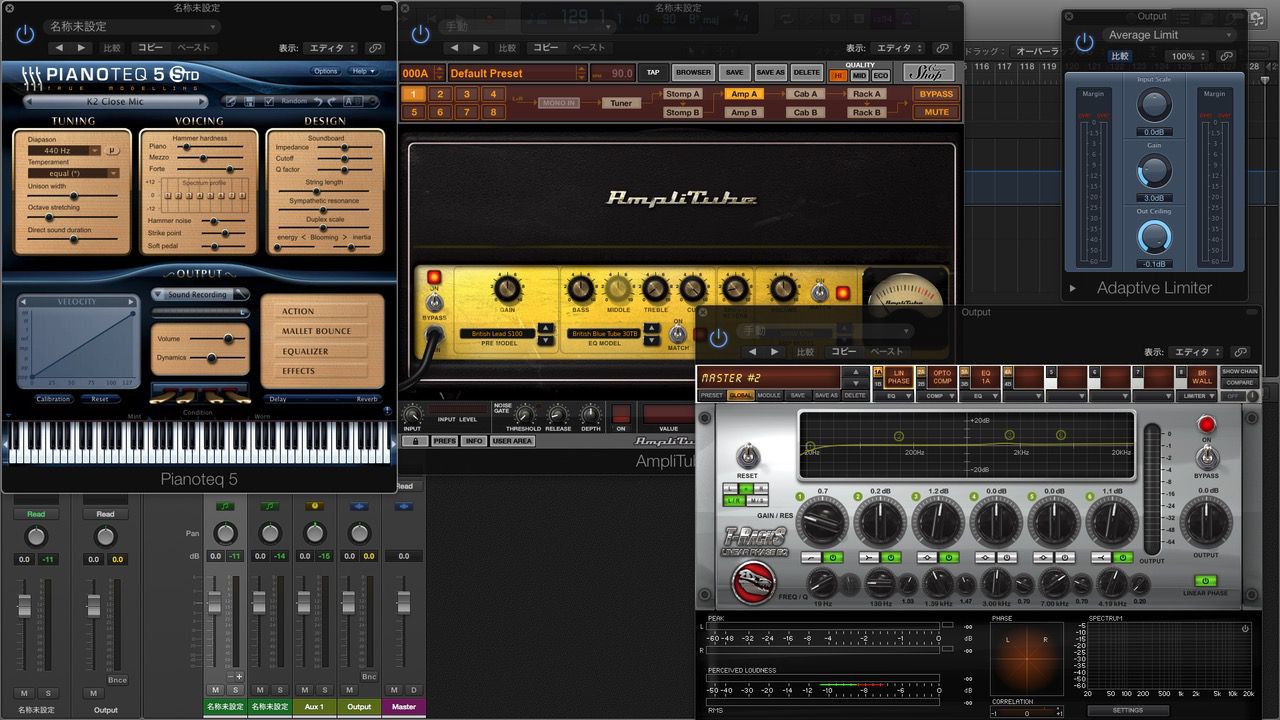The width and height of the screenshot is (1280, 720).
Task: Toggle Pianoteq plugin power button
Action: tap(25, 33)
